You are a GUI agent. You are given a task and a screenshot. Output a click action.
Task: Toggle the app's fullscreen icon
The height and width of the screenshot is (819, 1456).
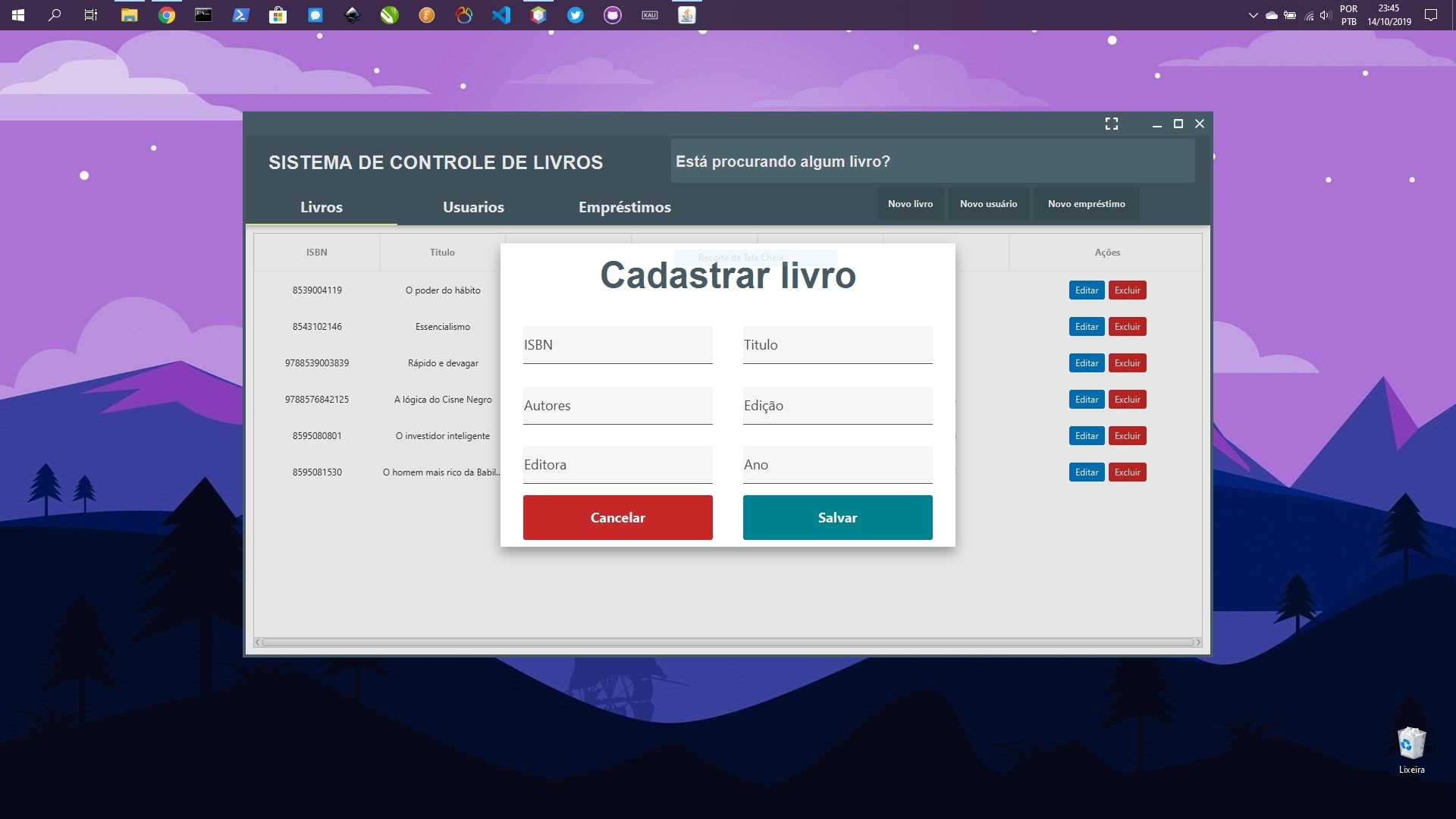tap(1111, 124)
